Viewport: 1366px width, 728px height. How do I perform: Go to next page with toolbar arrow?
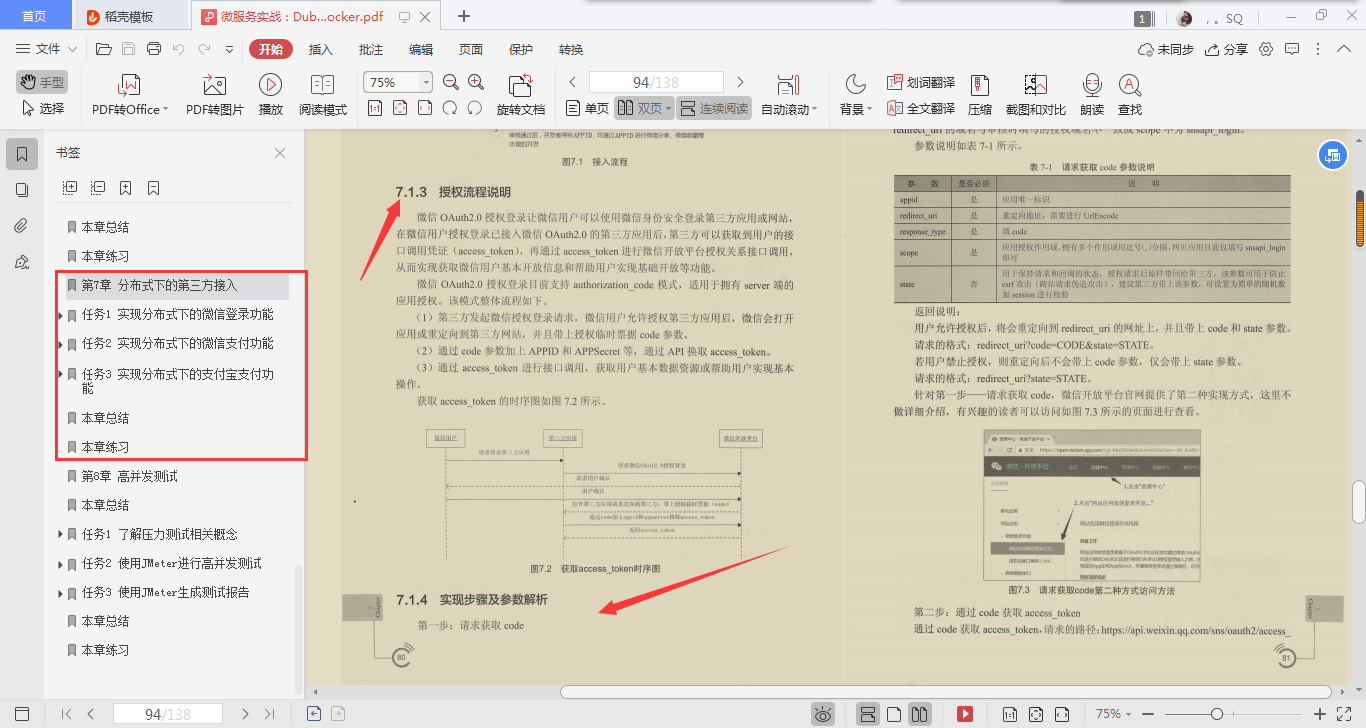pyautogui.click(x=740, y=82)
